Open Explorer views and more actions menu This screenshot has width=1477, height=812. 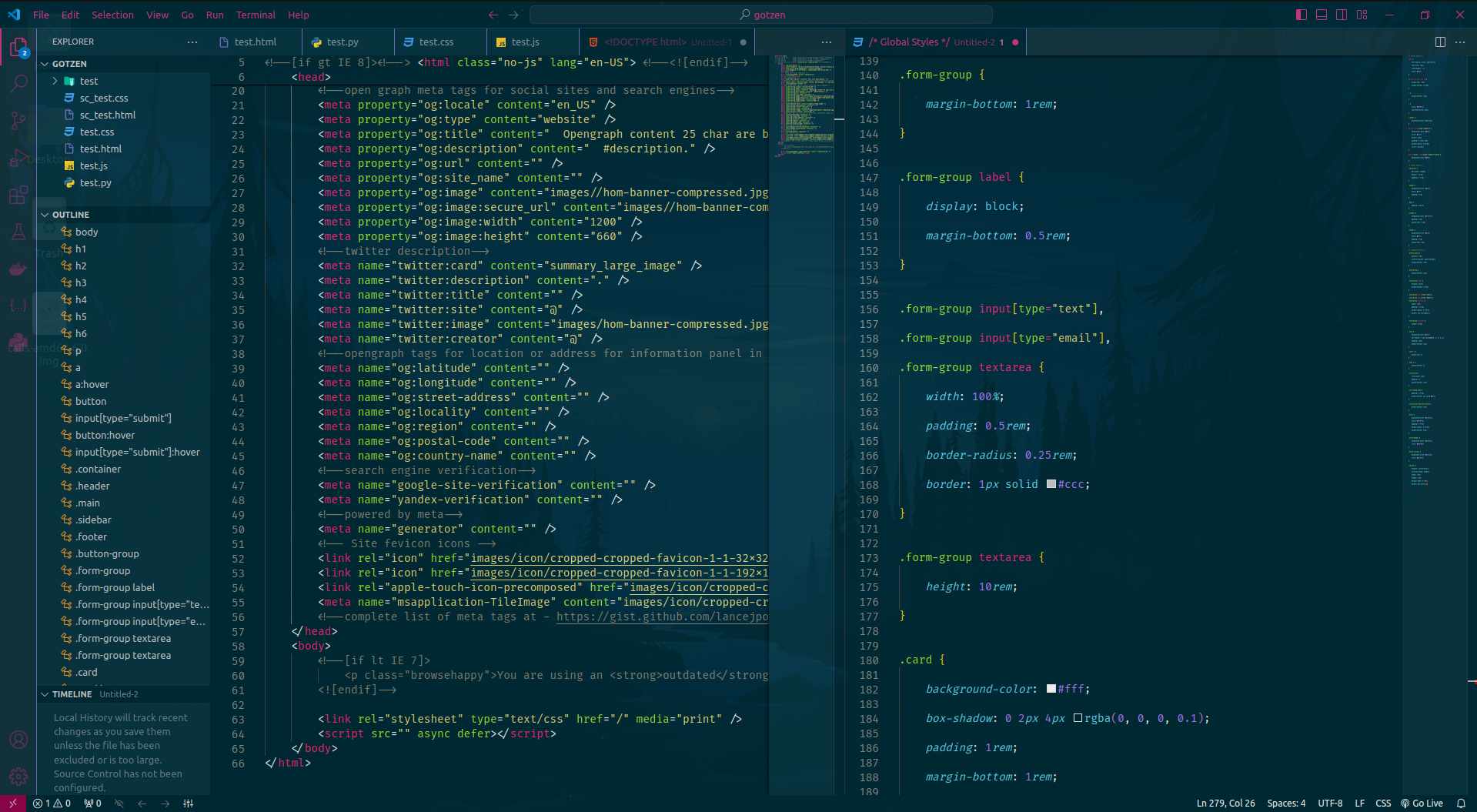(x=192, y=42)
